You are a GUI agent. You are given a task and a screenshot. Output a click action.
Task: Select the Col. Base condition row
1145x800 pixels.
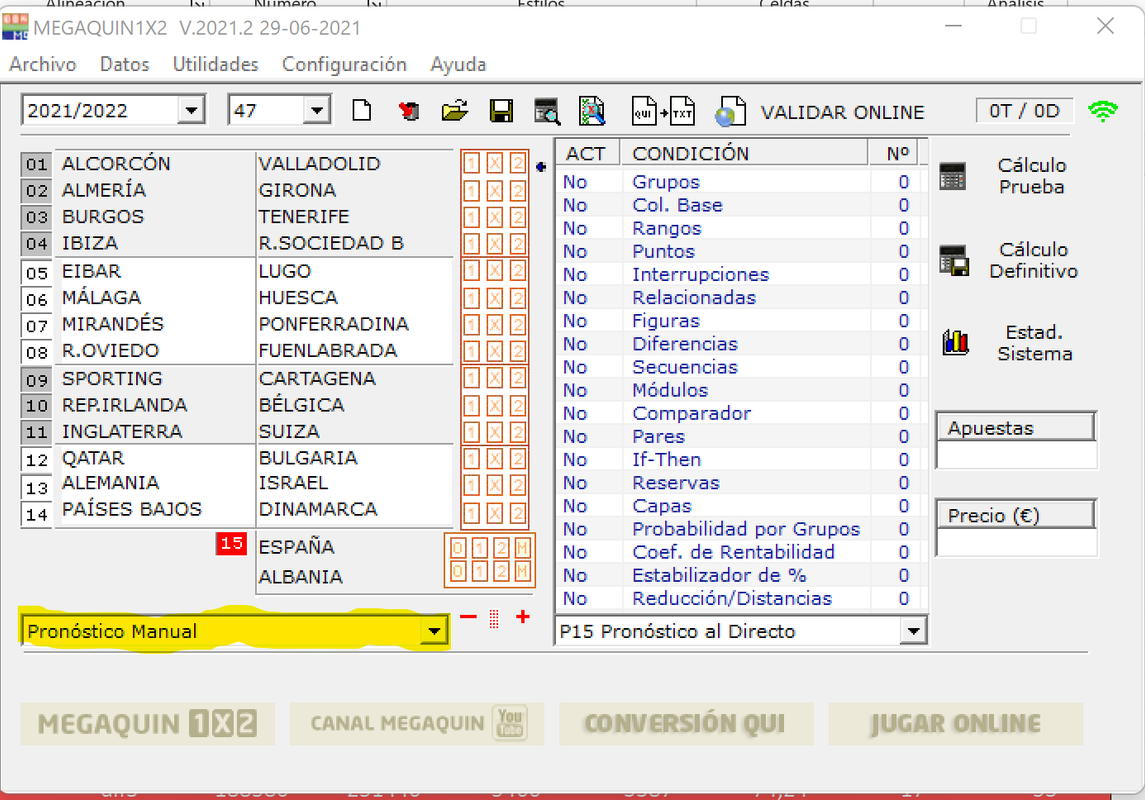coord(740,205)
